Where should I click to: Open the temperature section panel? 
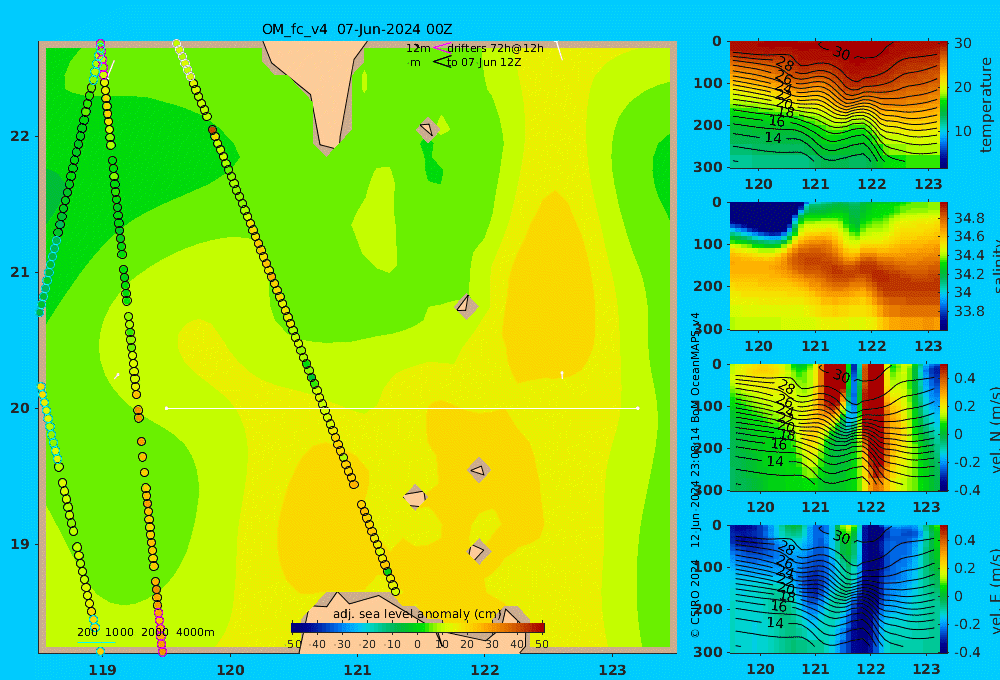(x=834, y=105)
